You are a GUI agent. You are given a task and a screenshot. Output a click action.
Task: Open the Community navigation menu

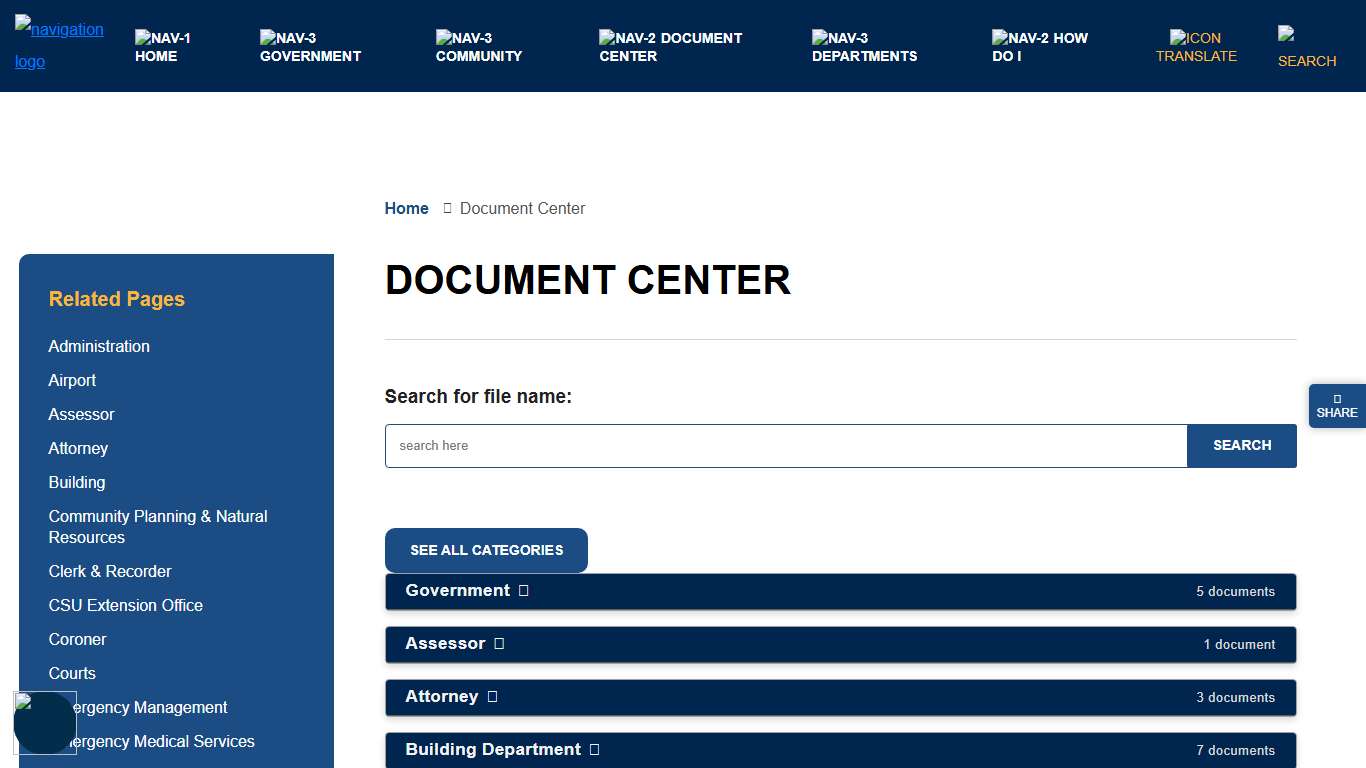click(x=478, y=47)
